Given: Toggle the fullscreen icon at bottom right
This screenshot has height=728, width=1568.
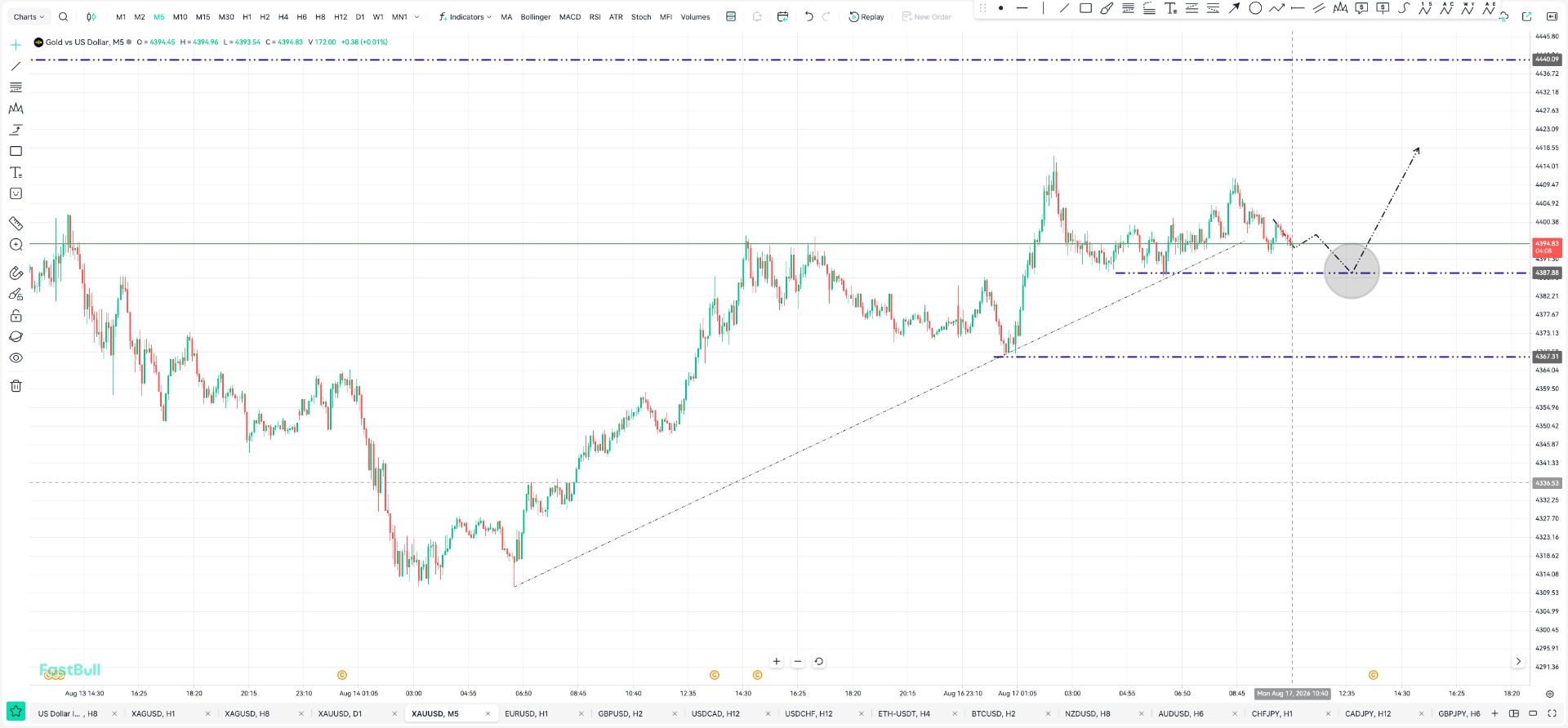Looking at the screenshot, I should pyautogui.click(x=1552, y=713).
